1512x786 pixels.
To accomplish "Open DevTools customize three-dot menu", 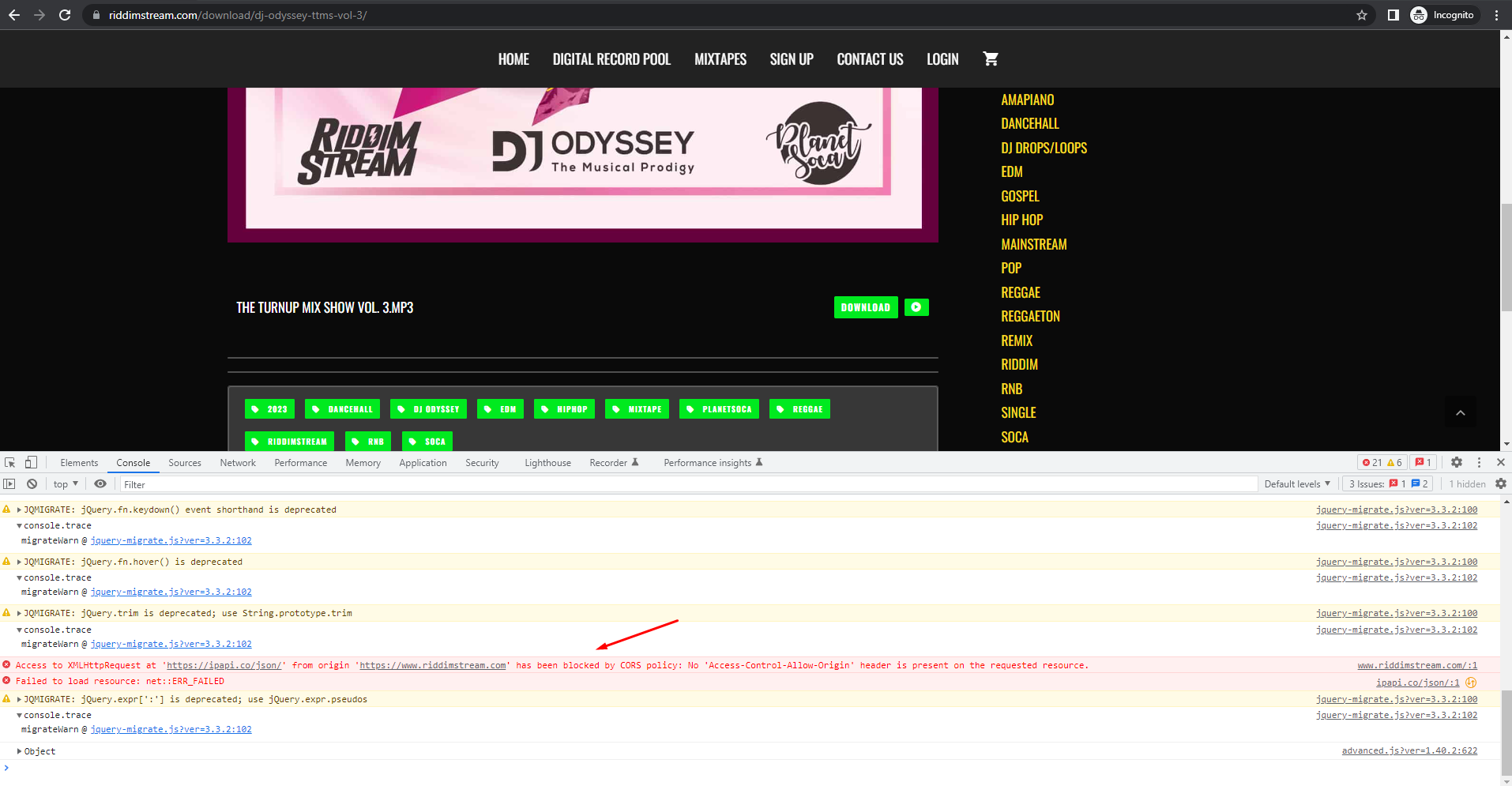I will [1479, 463].
